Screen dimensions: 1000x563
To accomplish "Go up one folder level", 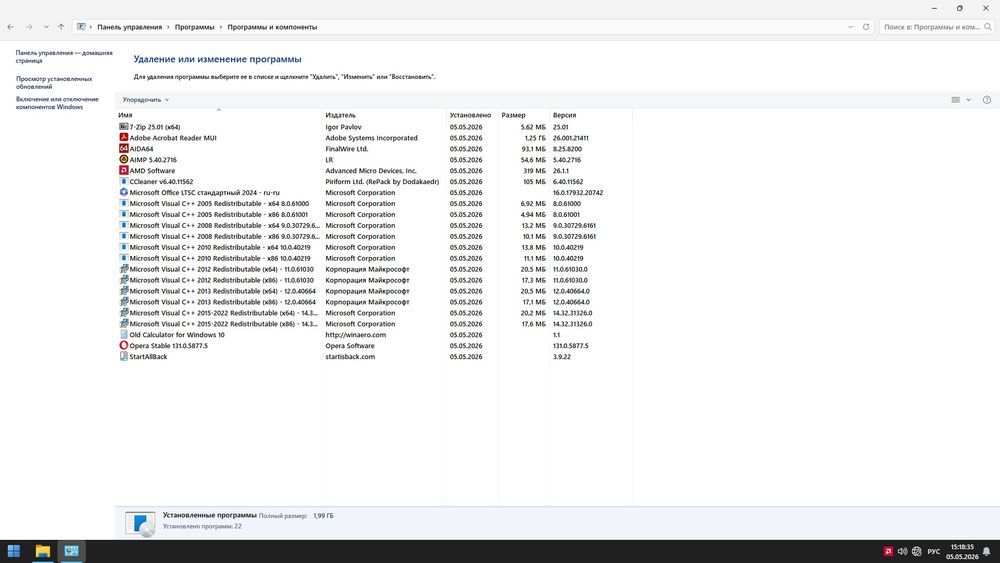I will click(61, 27).
